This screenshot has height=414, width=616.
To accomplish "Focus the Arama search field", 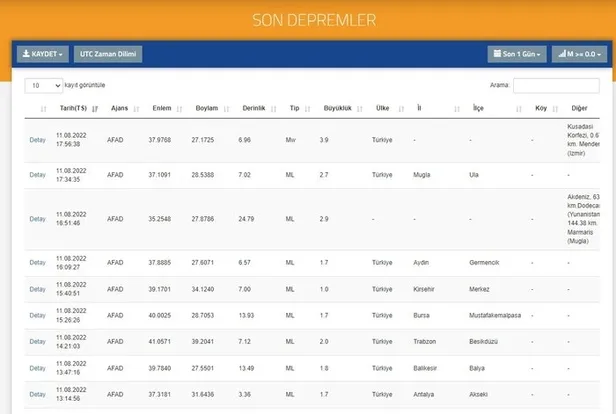I will [x=556, y=86].
